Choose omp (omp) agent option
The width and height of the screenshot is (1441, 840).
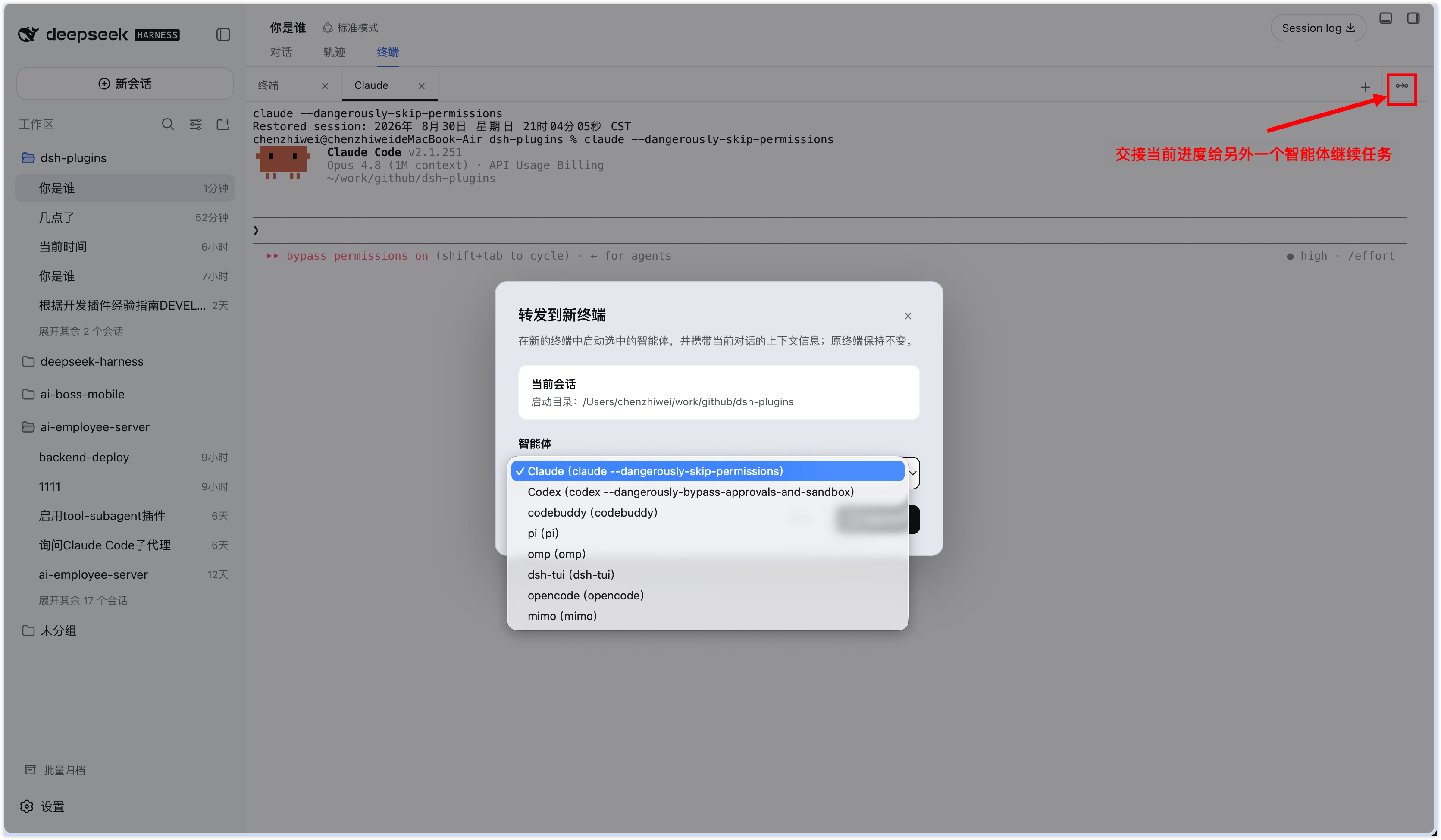coord(707,554)
